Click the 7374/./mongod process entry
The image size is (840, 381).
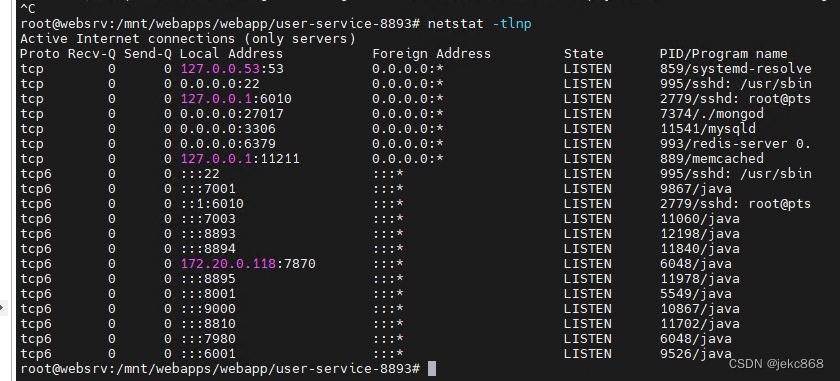(711, 114)
